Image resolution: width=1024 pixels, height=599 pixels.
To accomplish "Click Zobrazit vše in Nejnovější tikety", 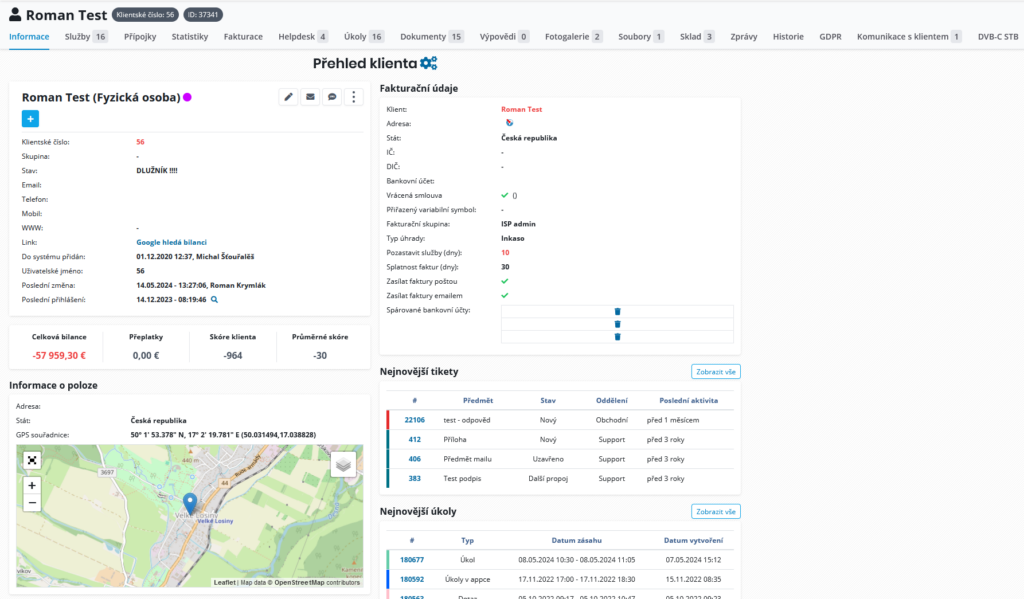I will tap(714, 371).
